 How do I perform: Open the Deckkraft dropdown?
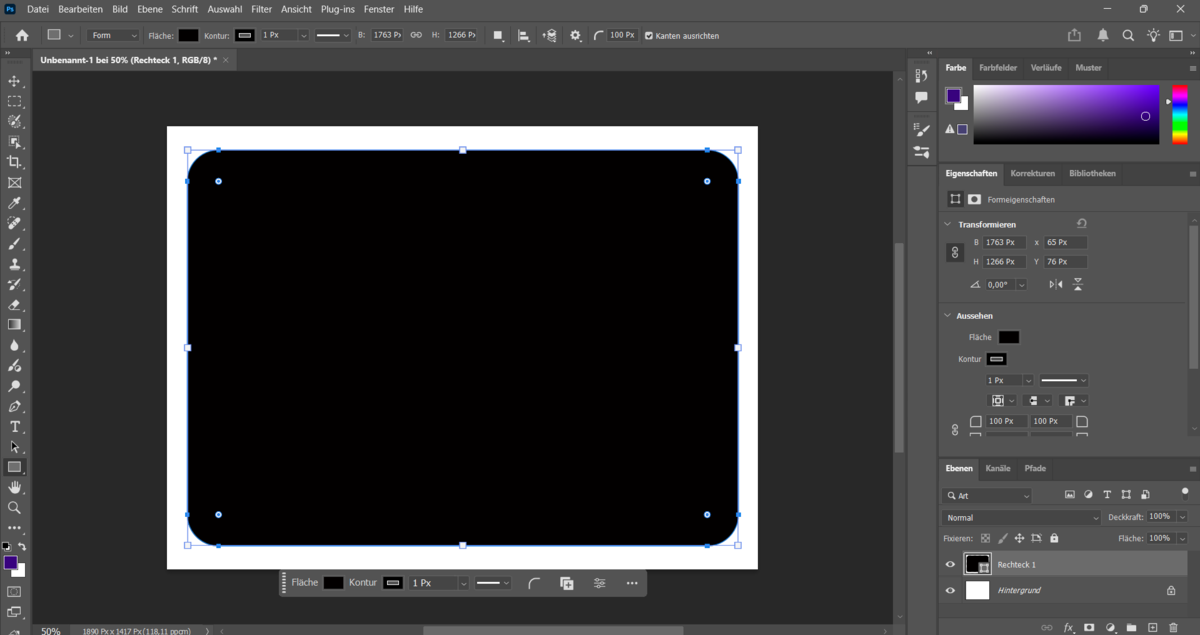tap(1183, 516)
